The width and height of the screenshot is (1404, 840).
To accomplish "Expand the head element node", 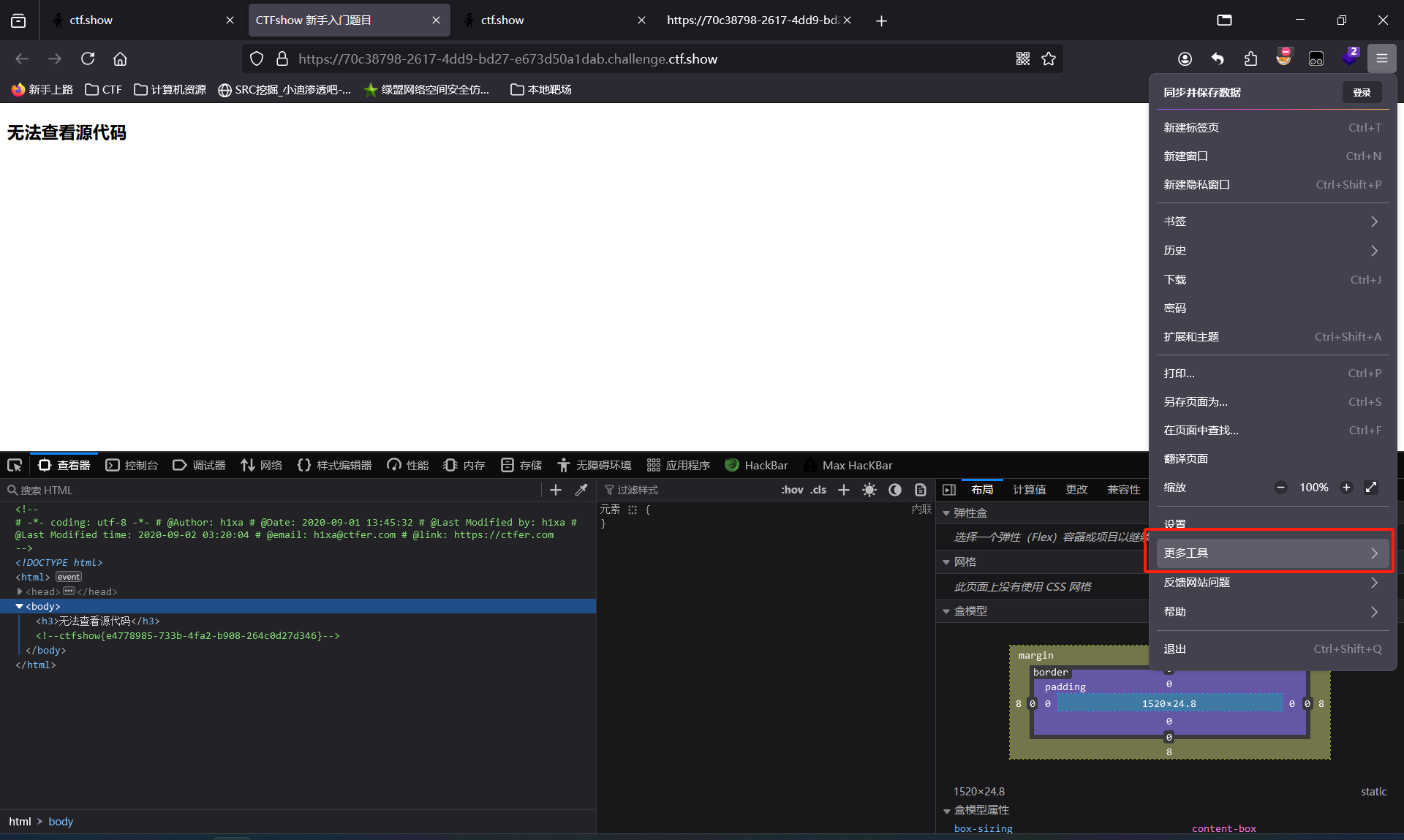I will click(20, 591).
